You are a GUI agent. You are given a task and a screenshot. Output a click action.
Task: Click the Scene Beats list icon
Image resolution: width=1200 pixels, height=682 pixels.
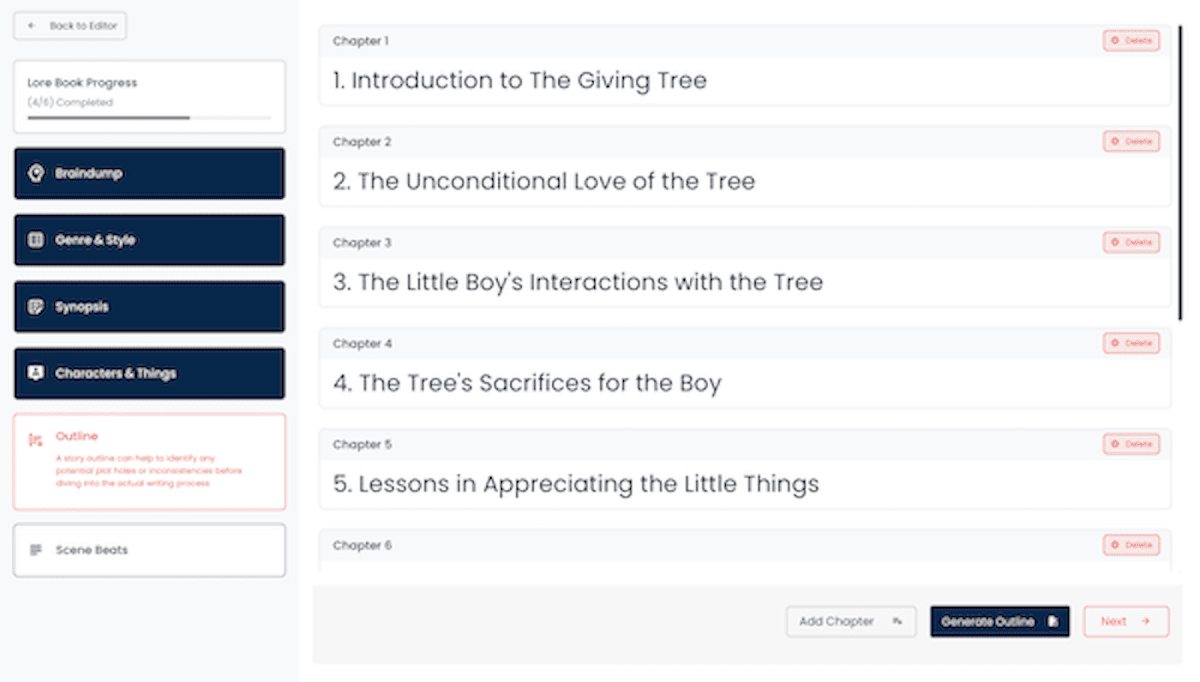tap(36, 550)
